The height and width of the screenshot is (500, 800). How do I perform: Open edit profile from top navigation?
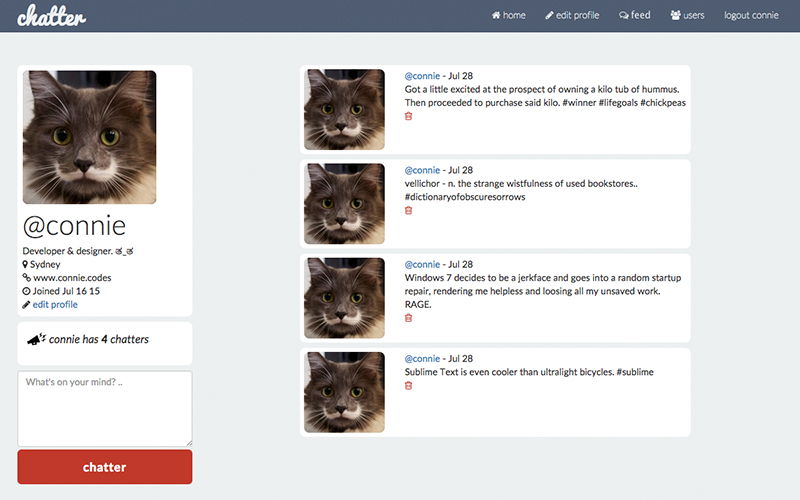(x=572, y=15)
